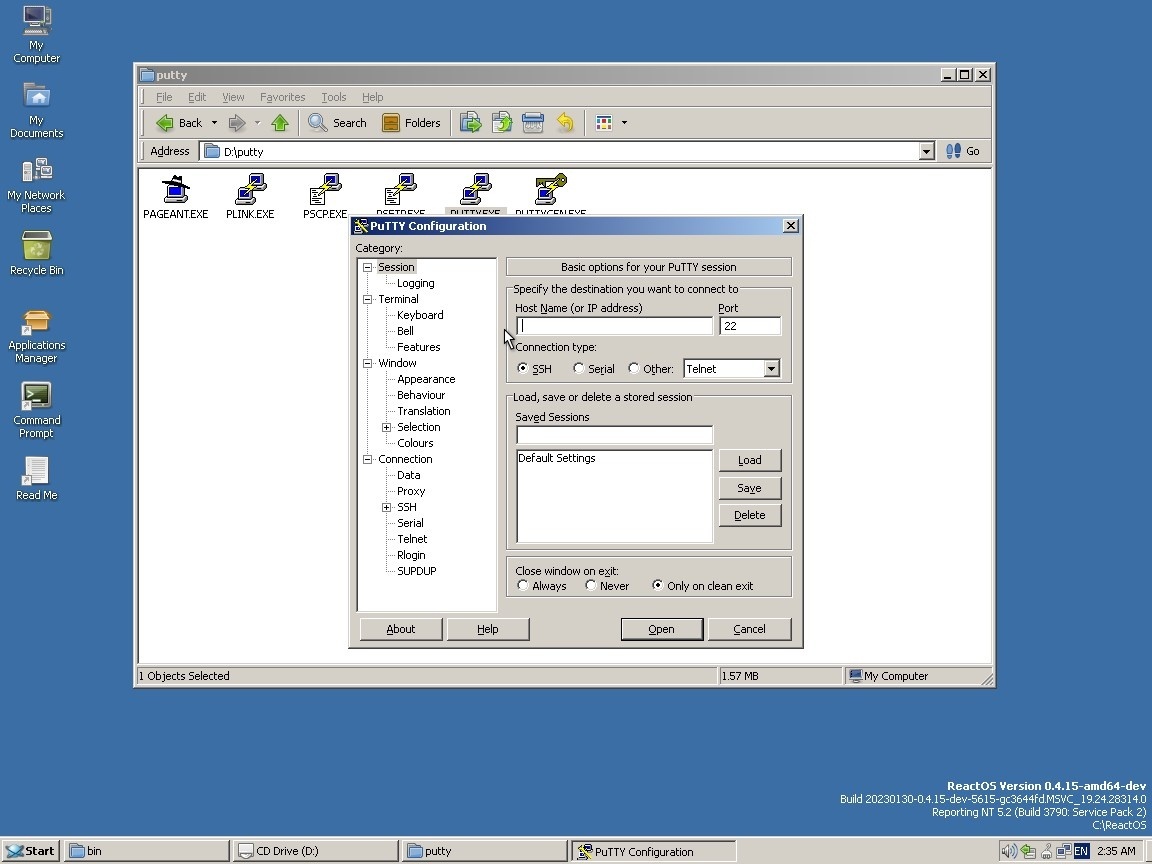This screenshot has height=864, width=1152.
Task: Expand the SSH tree node
Action: tap(386, 507)
